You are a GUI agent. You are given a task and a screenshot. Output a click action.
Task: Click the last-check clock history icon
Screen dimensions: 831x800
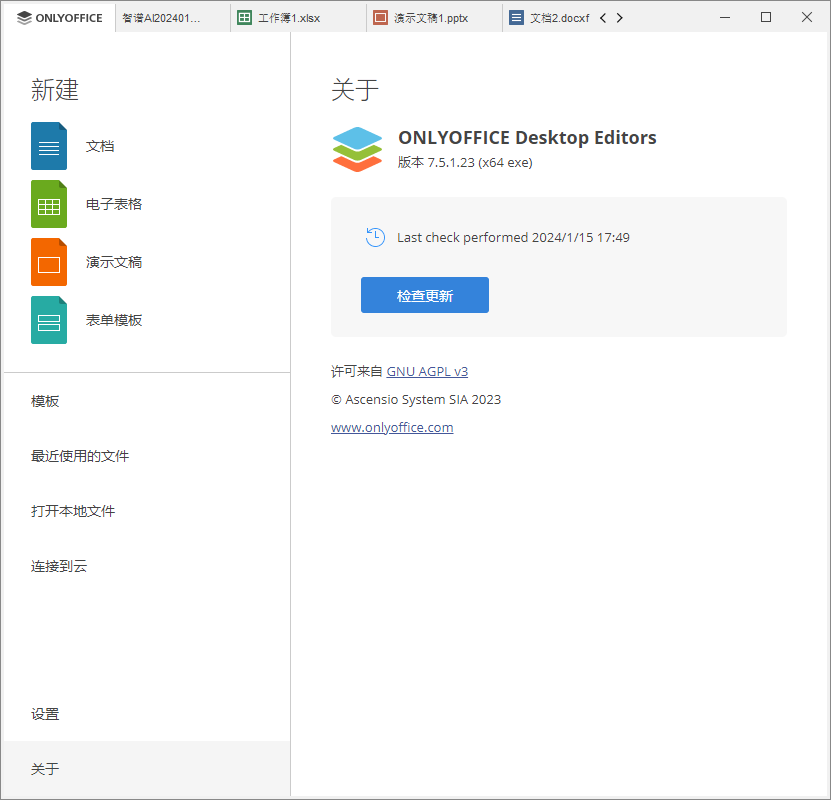(x=375, y=237)
